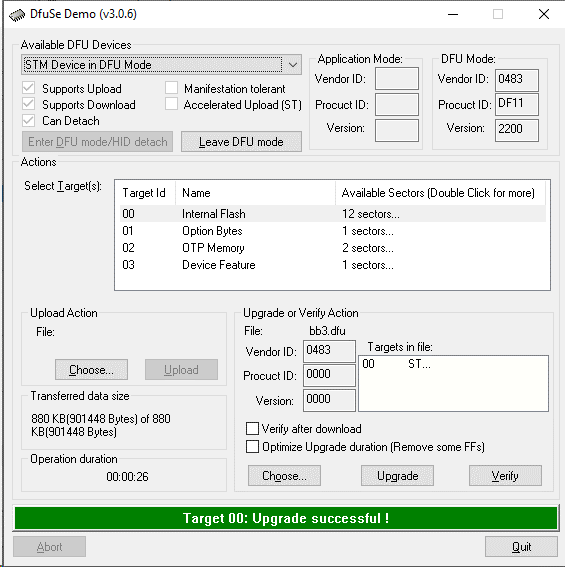
Task: Select the Internal Flash target row
Action: pos(332,214)
